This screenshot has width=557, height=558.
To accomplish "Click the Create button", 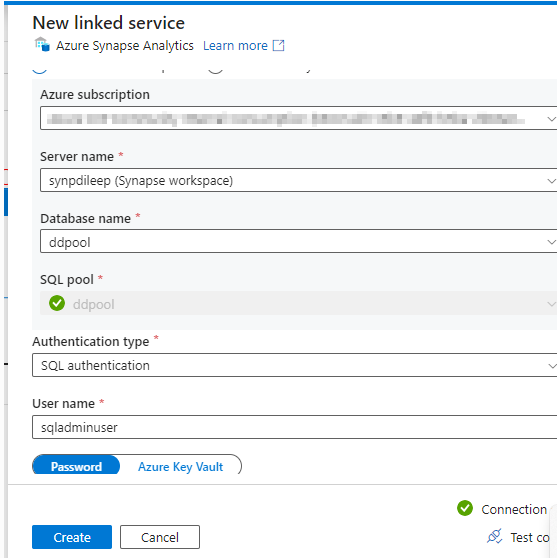I will pyautogui.click(x=72, y=537).
